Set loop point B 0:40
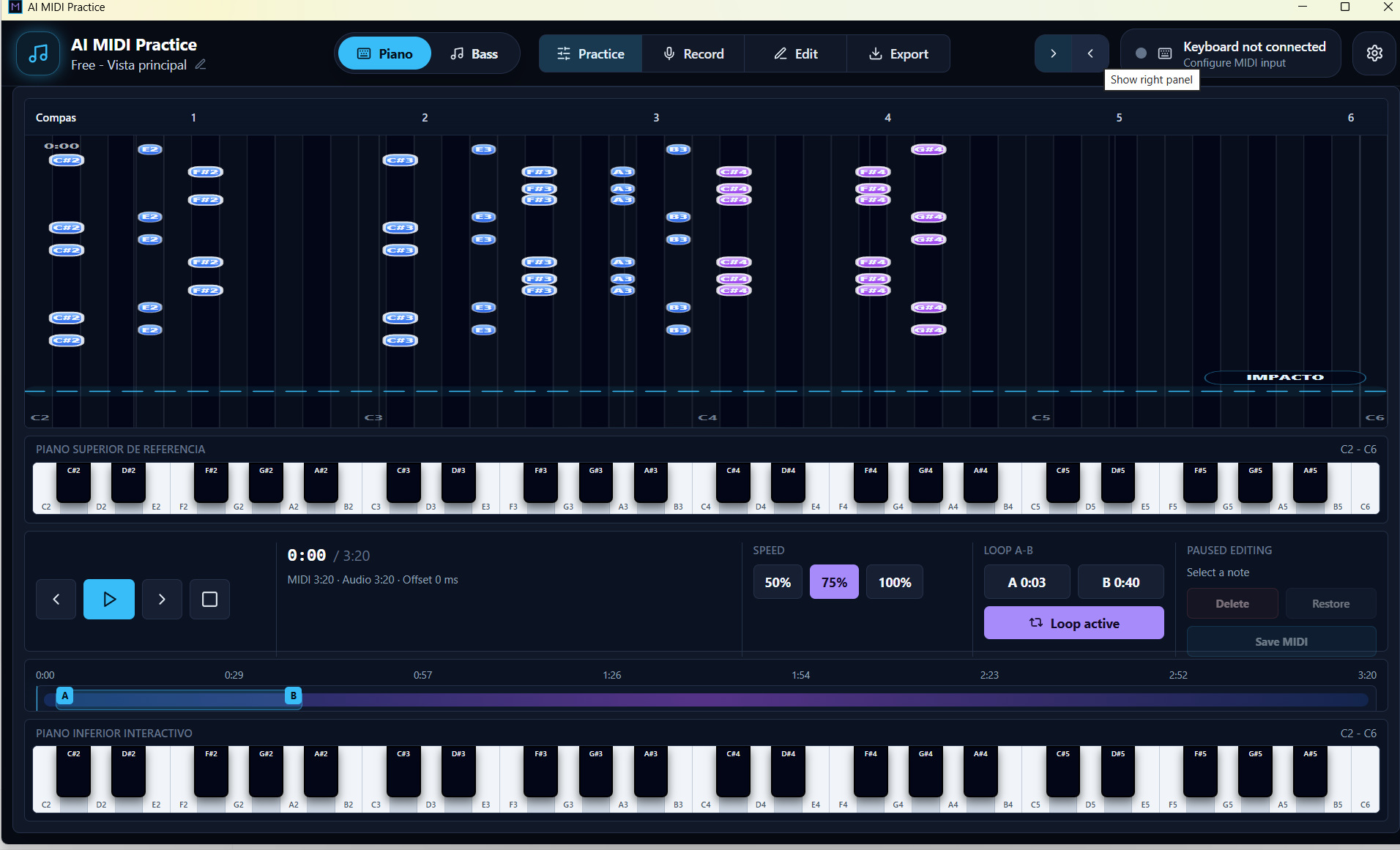The width and height of the screenshot is (1400, 850). click(x=1120, y=582)
